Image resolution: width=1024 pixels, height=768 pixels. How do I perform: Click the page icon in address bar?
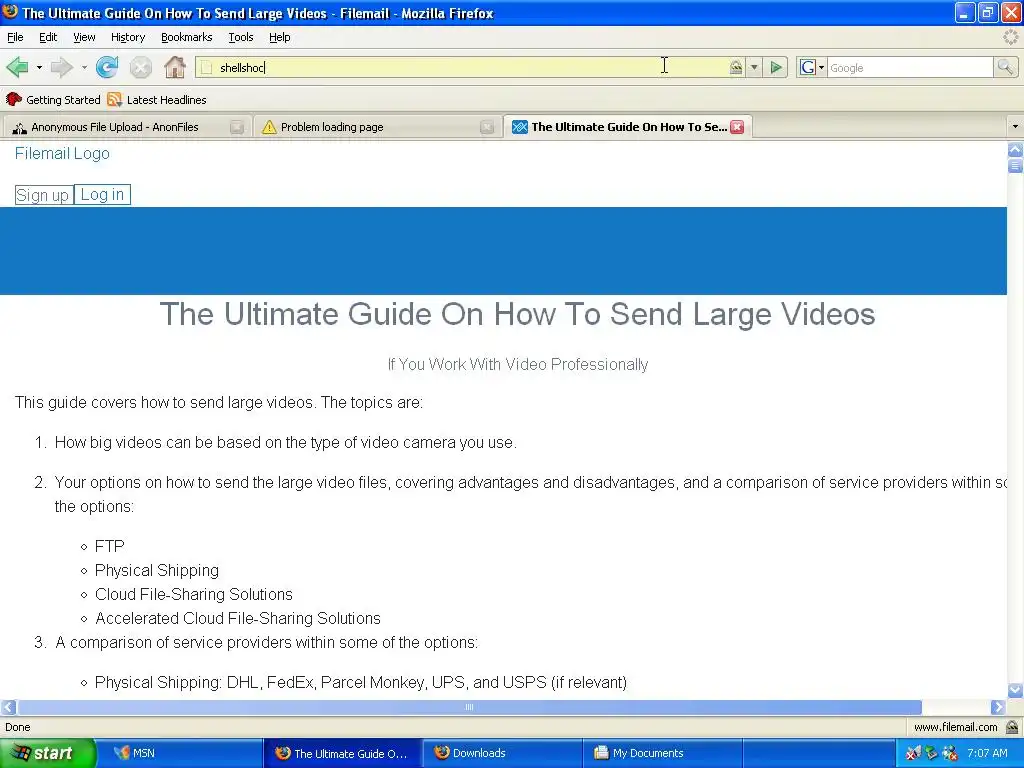point(206,67)
